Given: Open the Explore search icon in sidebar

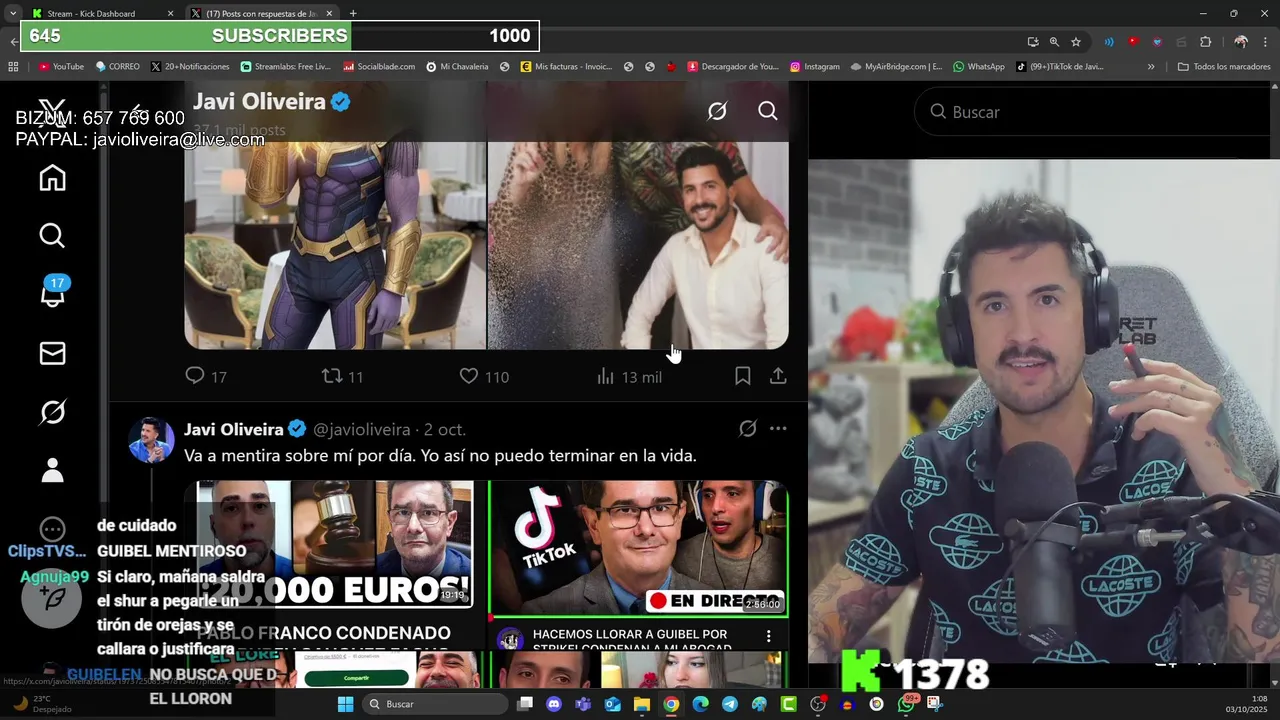Looking at the screenshot, I should (x=52, y=236).
